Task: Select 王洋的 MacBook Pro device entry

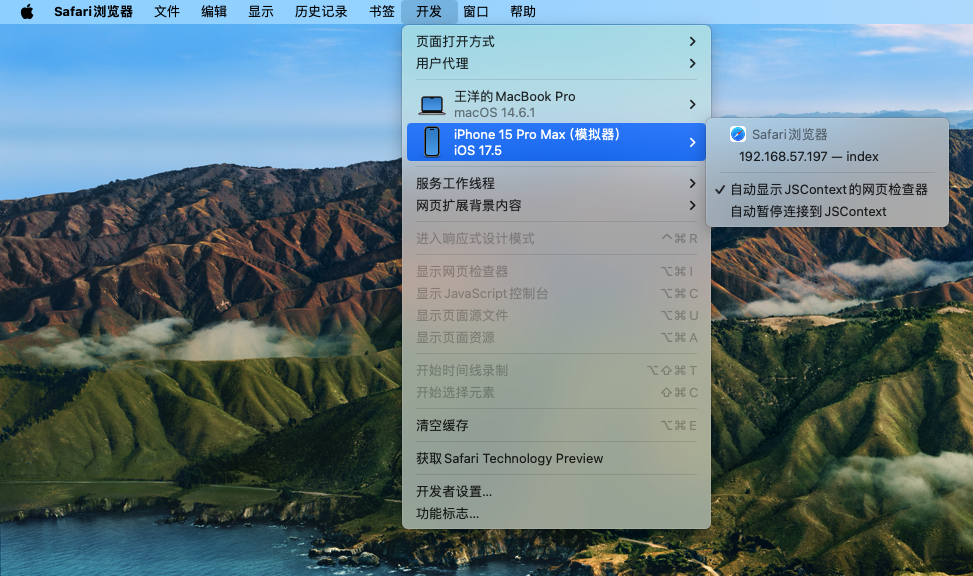Action: coord(556,104)
